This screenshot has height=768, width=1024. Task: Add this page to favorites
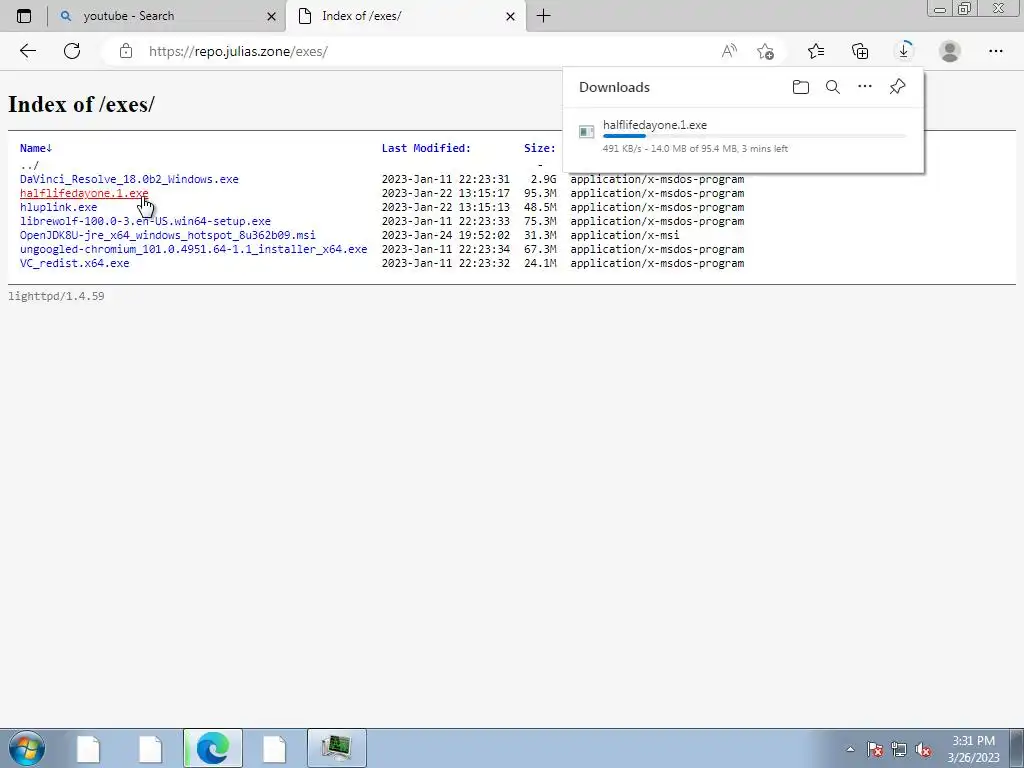(x=765, y=51)
